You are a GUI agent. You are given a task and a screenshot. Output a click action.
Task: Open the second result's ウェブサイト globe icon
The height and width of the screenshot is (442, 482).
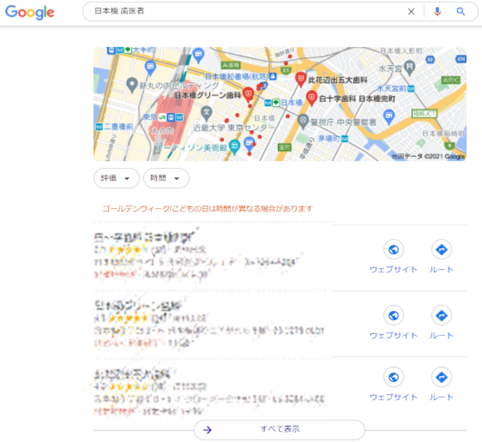click(x=394, y=315)
